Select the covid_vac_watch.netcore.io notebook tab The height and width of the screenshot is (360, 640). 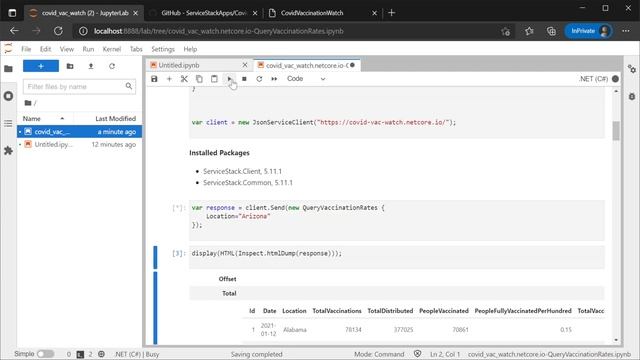[307, 65]
